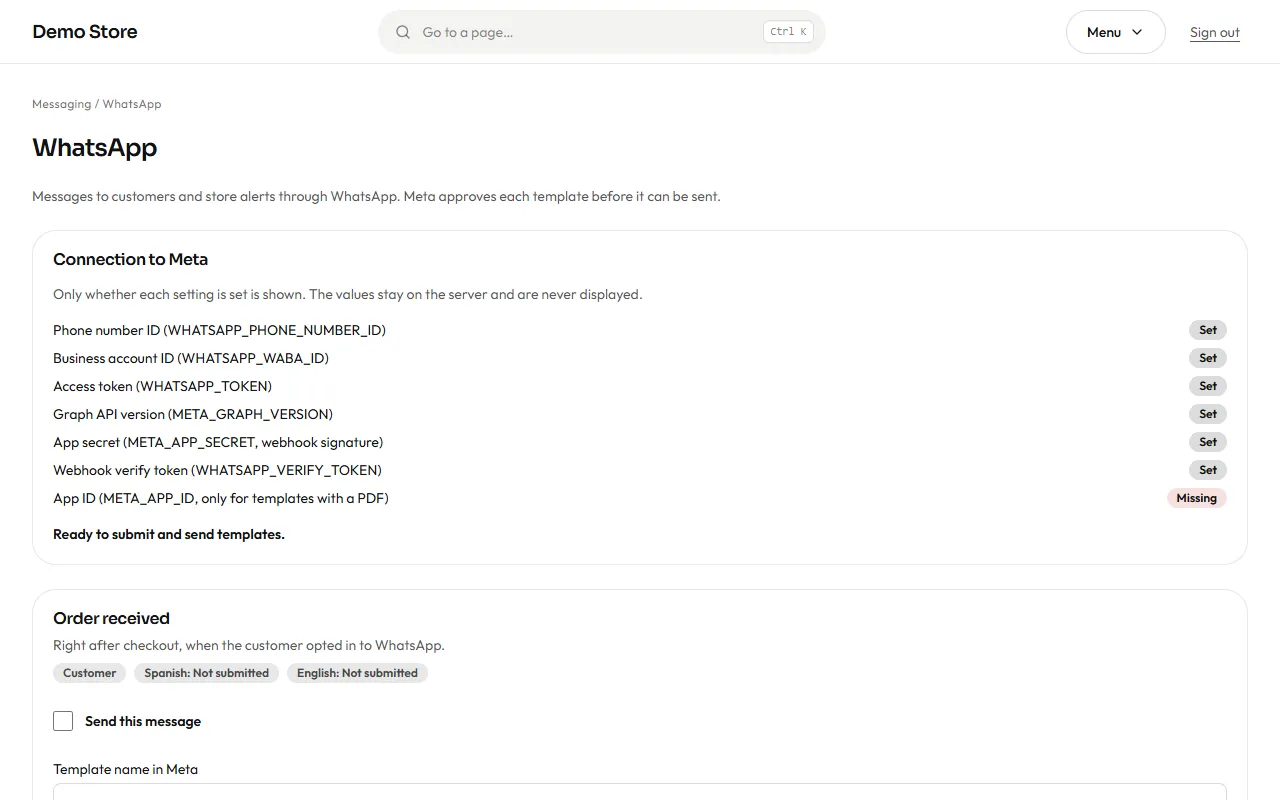This screenshot has width=1280, height=800.
Task: Click the Sign out link
Action: click(x=1214, y=32)
